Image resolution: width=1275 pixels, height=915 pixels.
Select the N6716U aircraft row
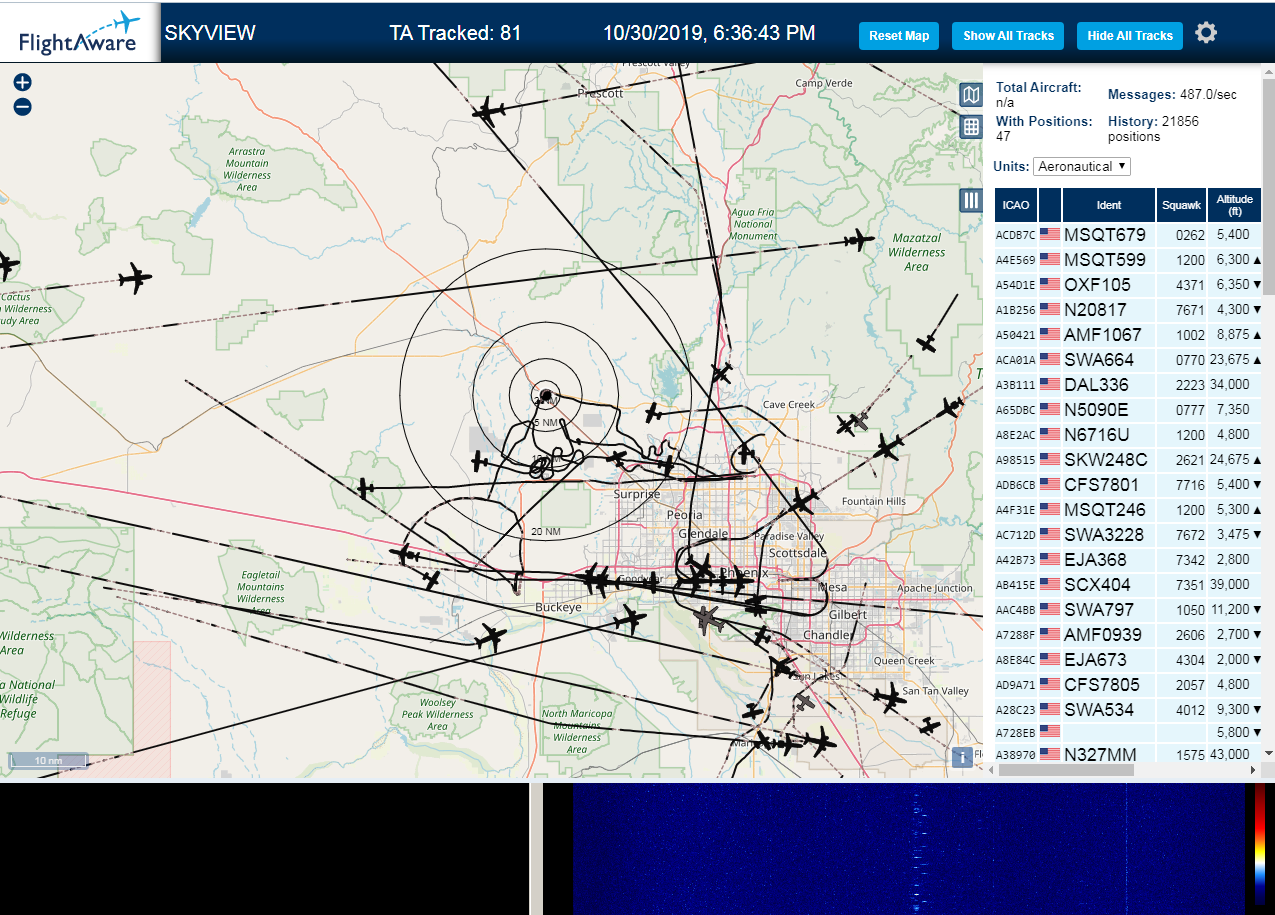1128,434
